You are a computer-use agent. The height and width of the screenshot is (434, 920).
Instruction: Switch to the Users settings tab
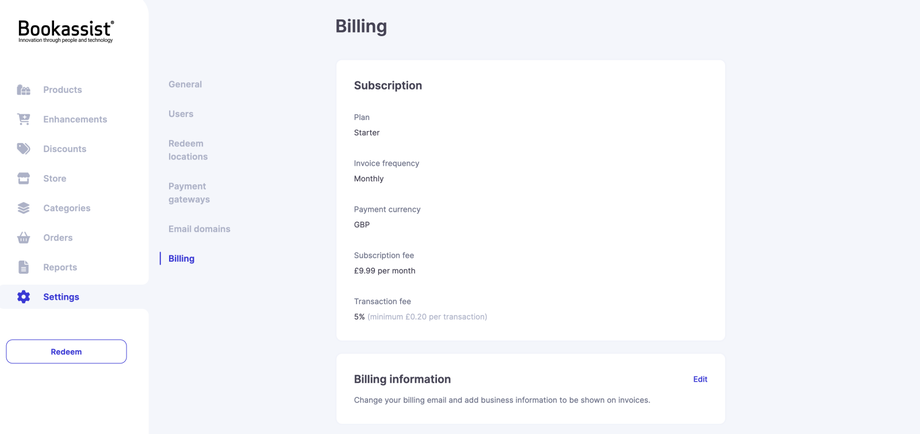[181, 114]
